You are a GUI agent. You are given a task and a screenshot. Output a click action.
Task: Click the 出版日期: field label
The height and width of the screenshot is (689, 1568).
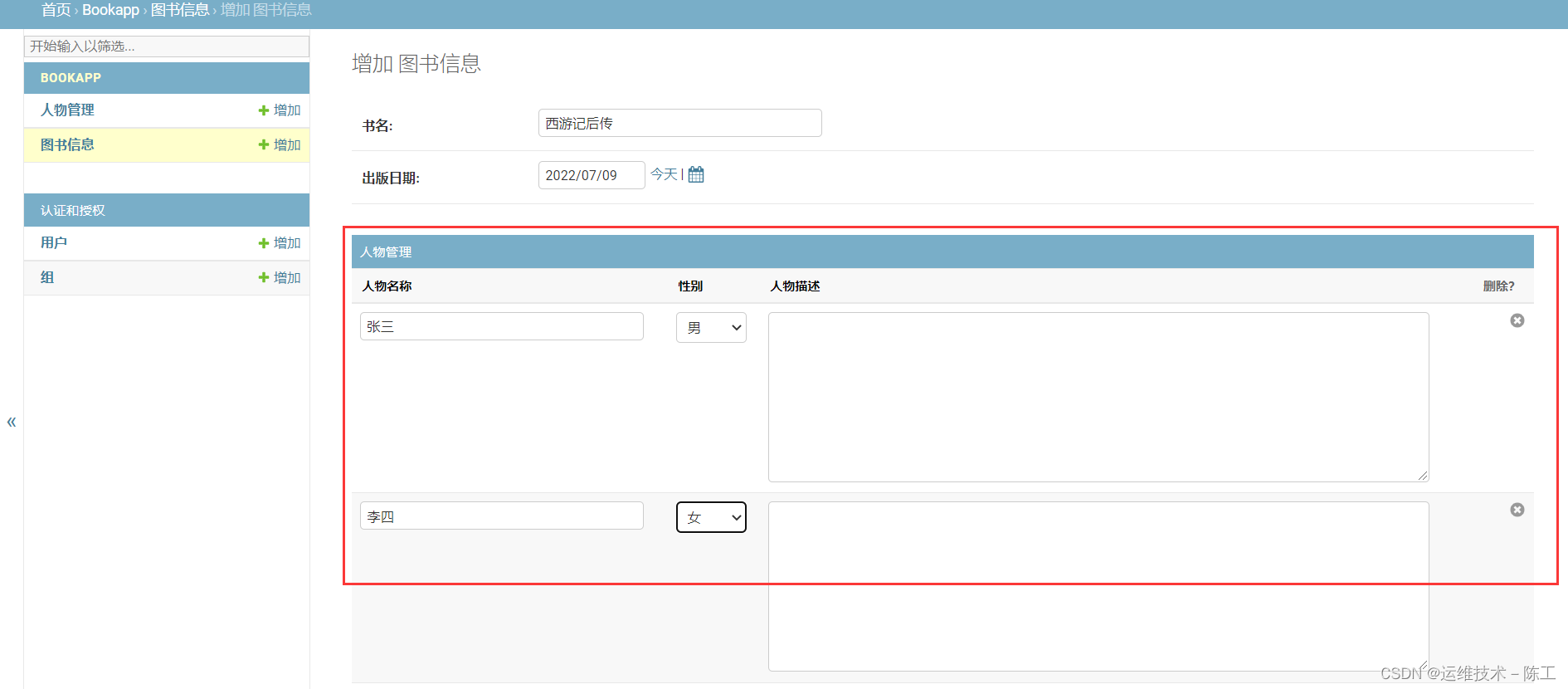391,178
